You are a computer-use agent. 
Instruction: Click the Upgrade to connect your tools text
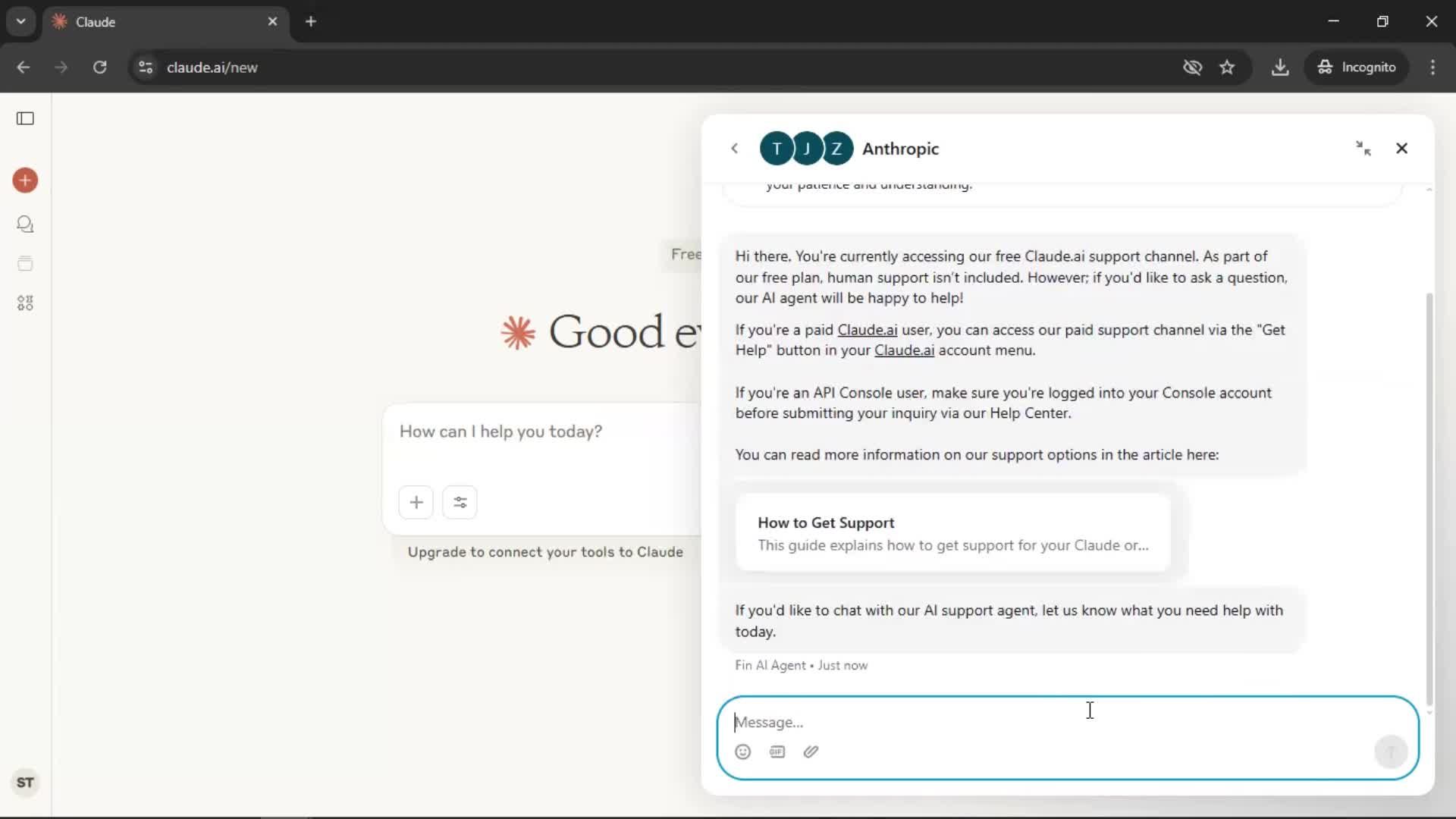tap(545, 552)
